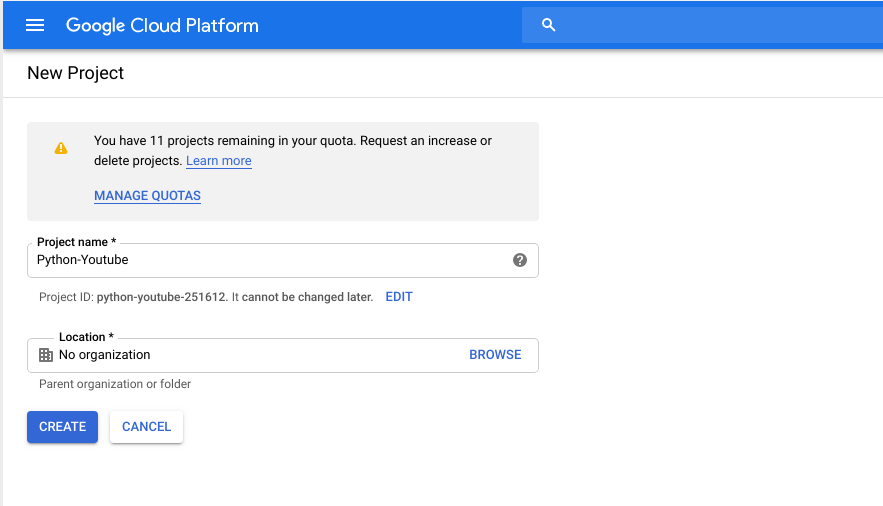Click the No organization location field

(283, 355)
